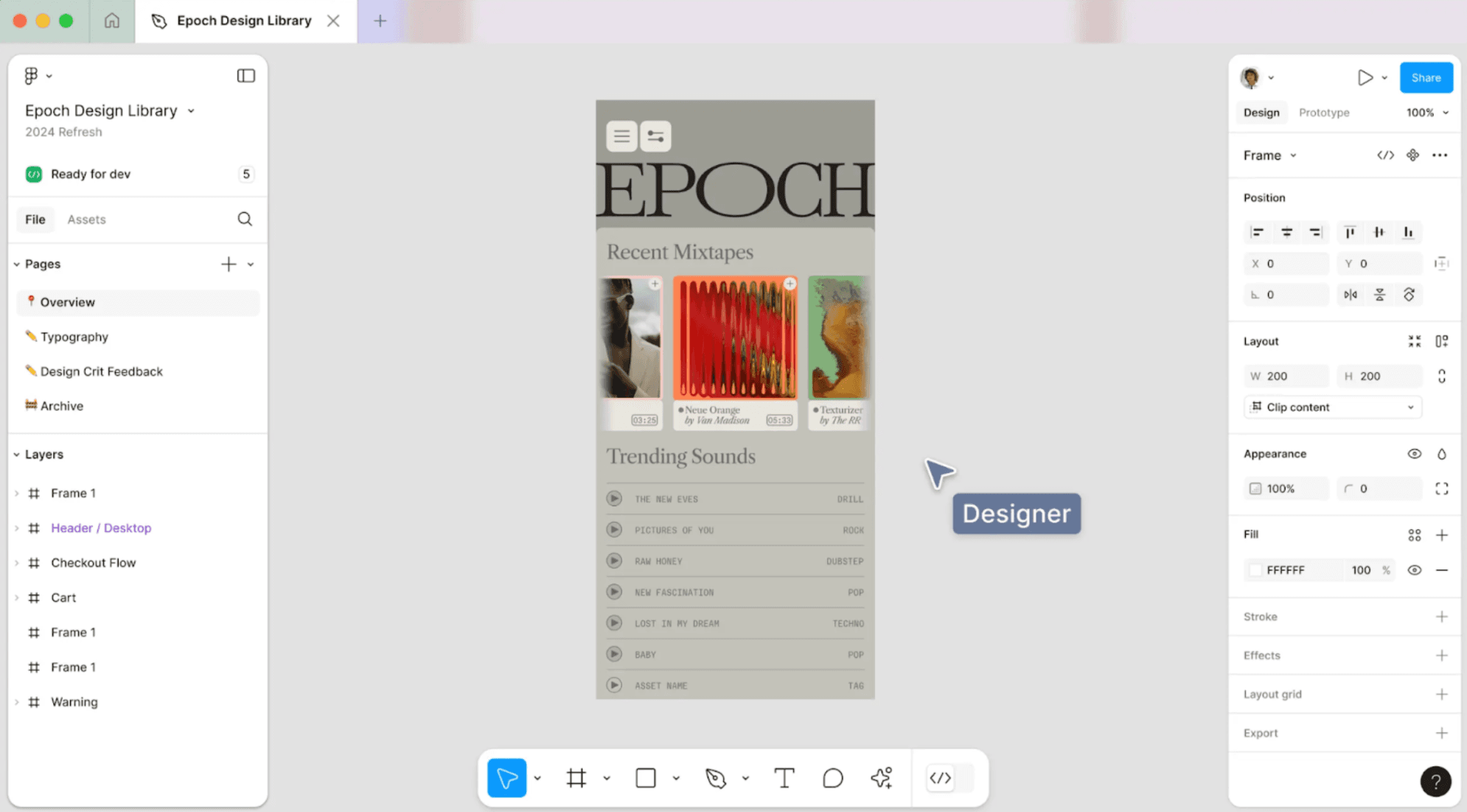Image resolution: width=1467 pixels, height=812 pixels.
Task: Select the Warning layer
Action: (74, 701)
